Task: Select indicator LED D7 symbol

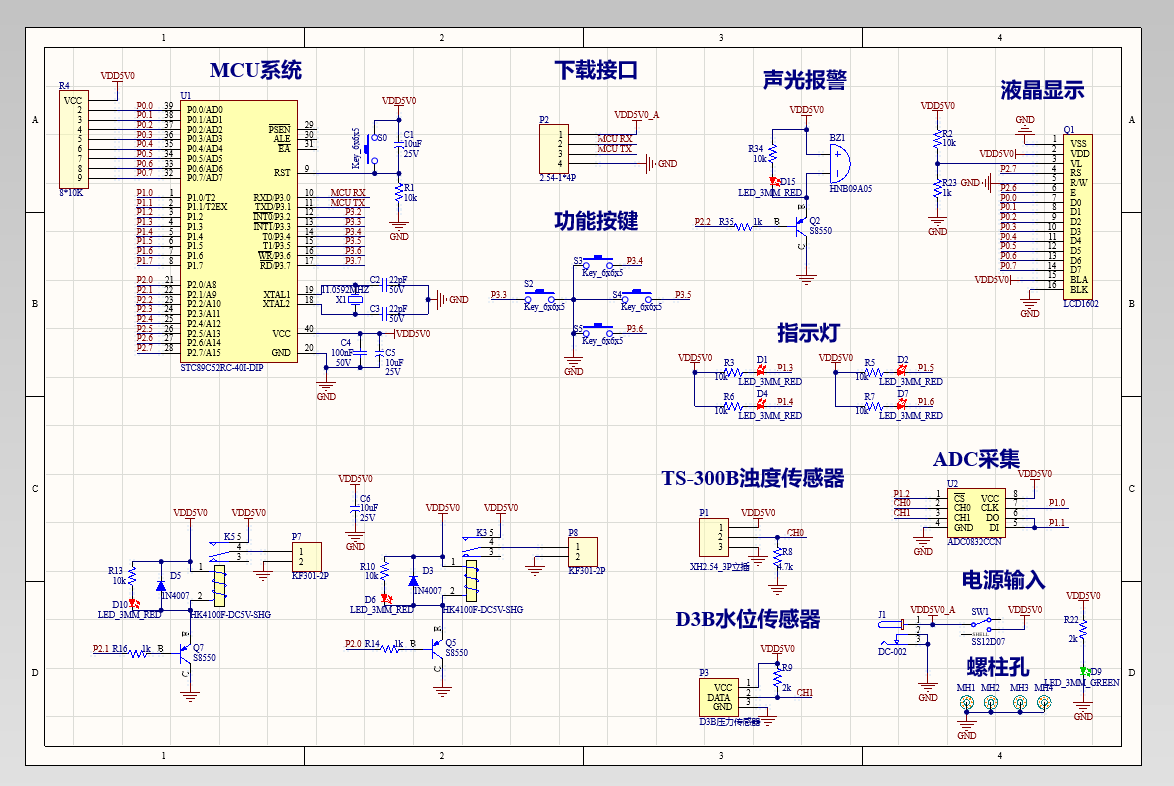Action: [x=901, y=405]
